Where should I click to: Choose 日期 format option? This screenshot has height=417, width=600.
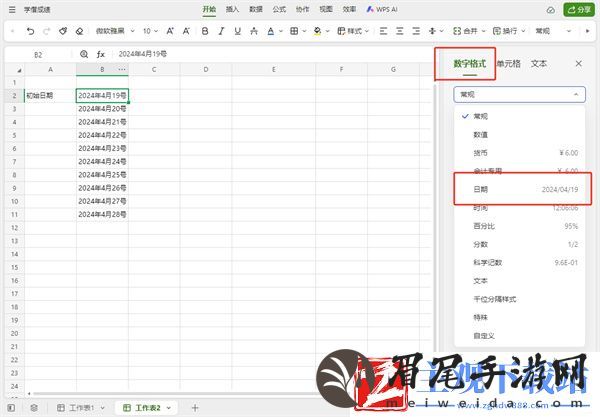click(522, 189)
